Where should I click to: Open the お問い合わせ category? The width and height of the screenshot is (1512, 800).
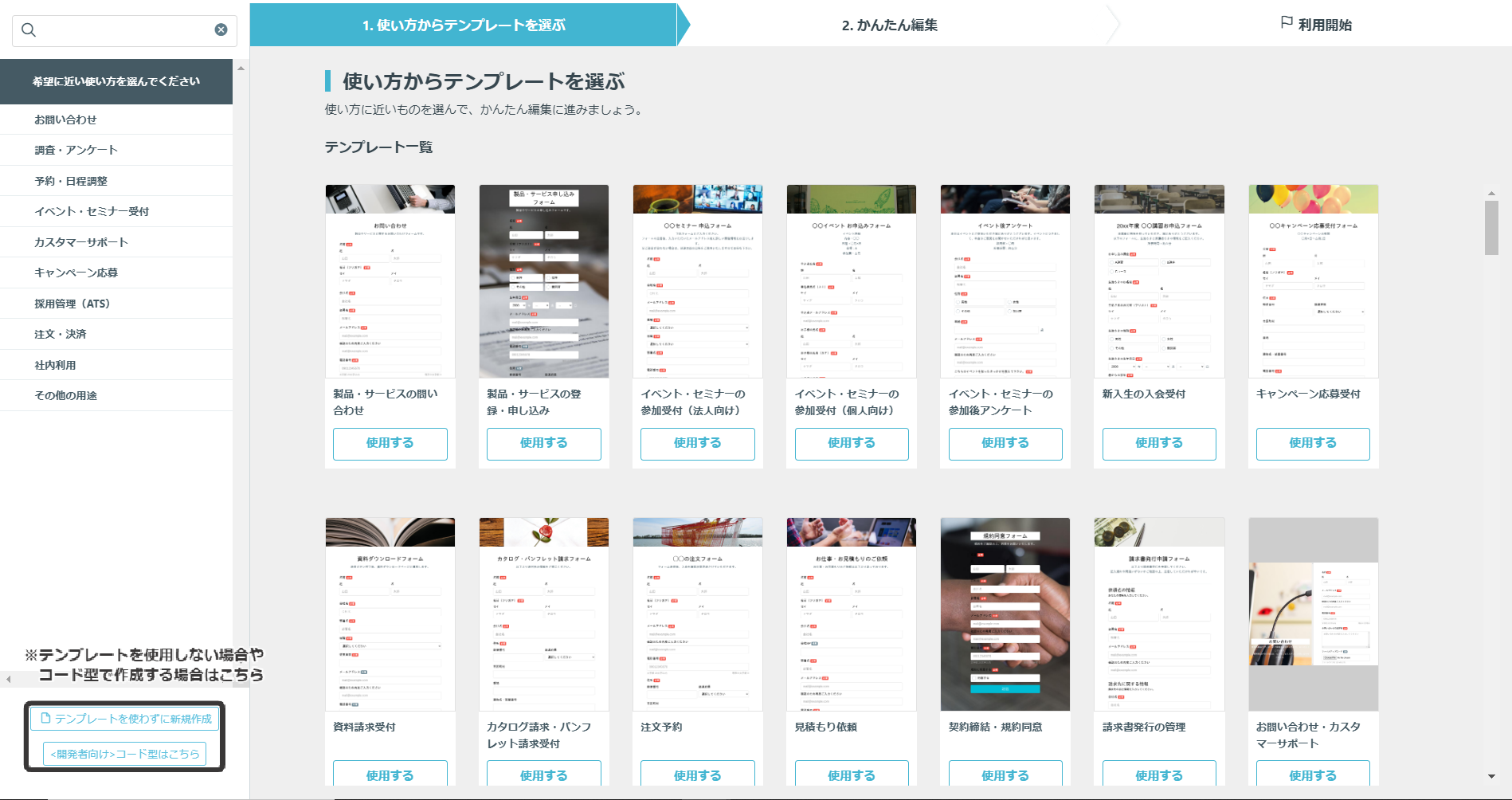[x=65, y=120]
